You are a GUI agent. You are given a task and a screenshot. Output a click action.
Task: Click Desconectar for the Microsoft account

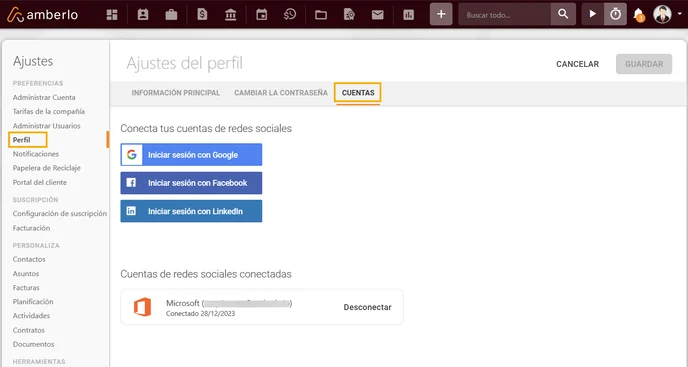[x=367, y=307]
